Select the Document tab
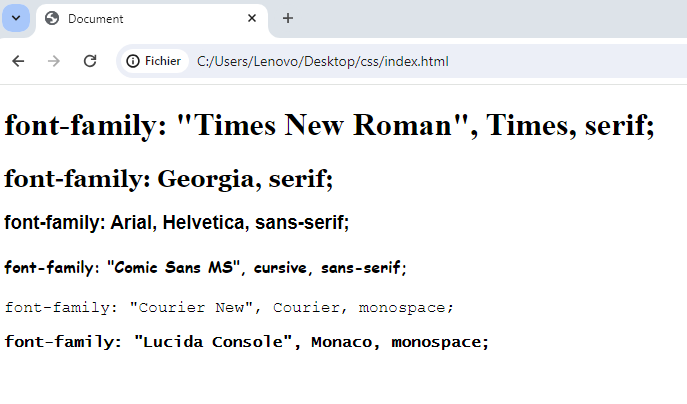 [x=152, y=19]
